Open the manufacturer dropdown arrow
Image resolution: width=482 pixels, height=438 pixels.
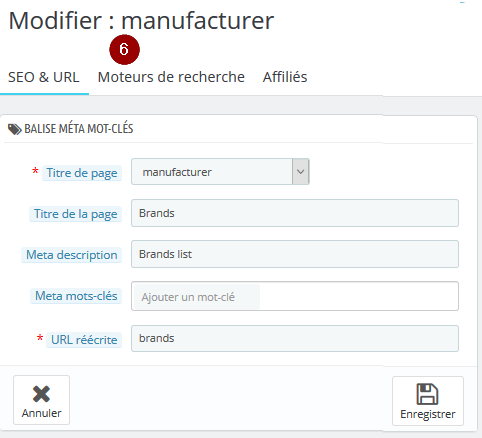tap(301, 172)
